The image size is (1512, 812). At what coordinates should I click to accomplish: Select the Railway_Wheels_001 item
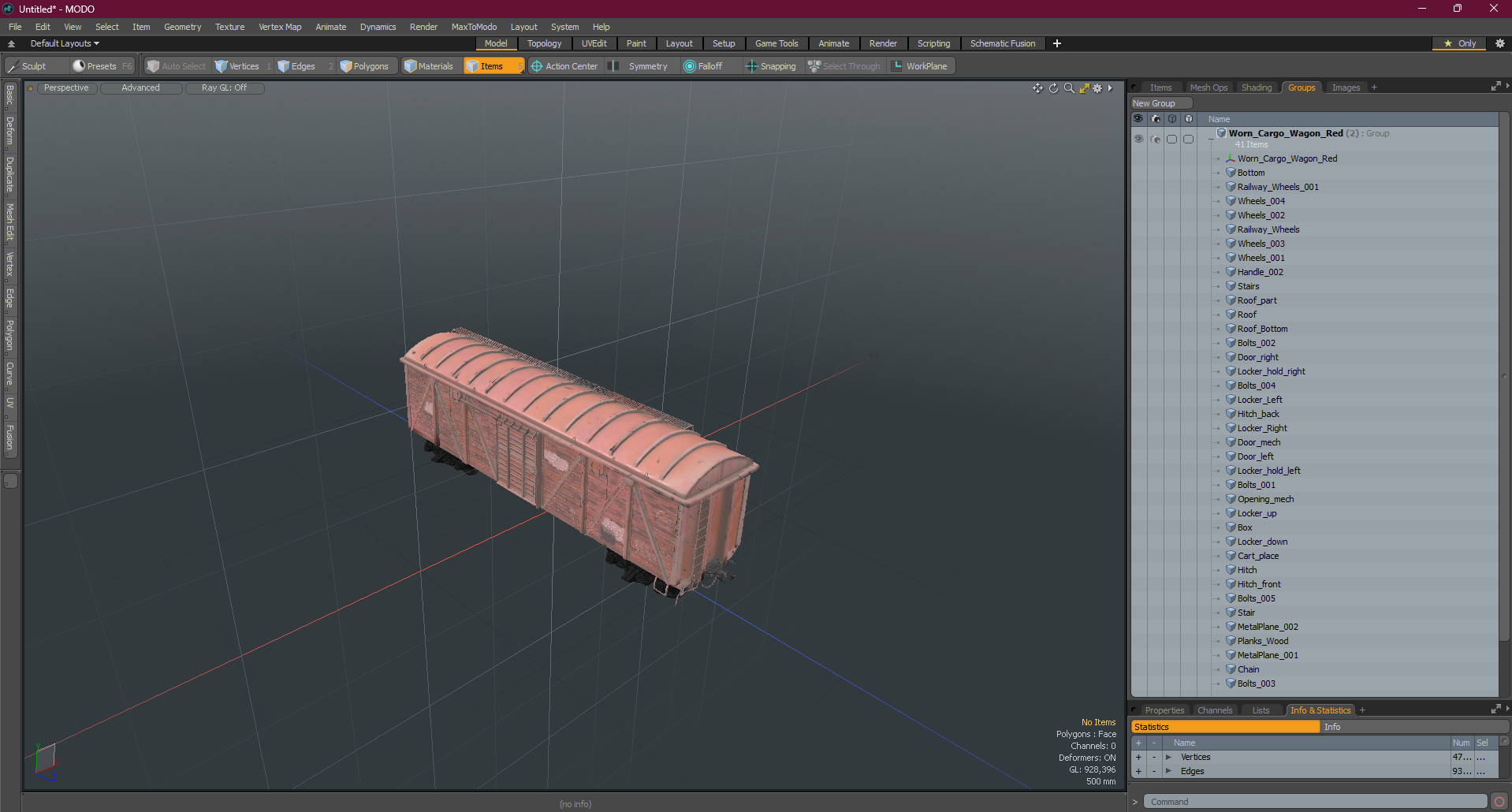point(1277,187)
